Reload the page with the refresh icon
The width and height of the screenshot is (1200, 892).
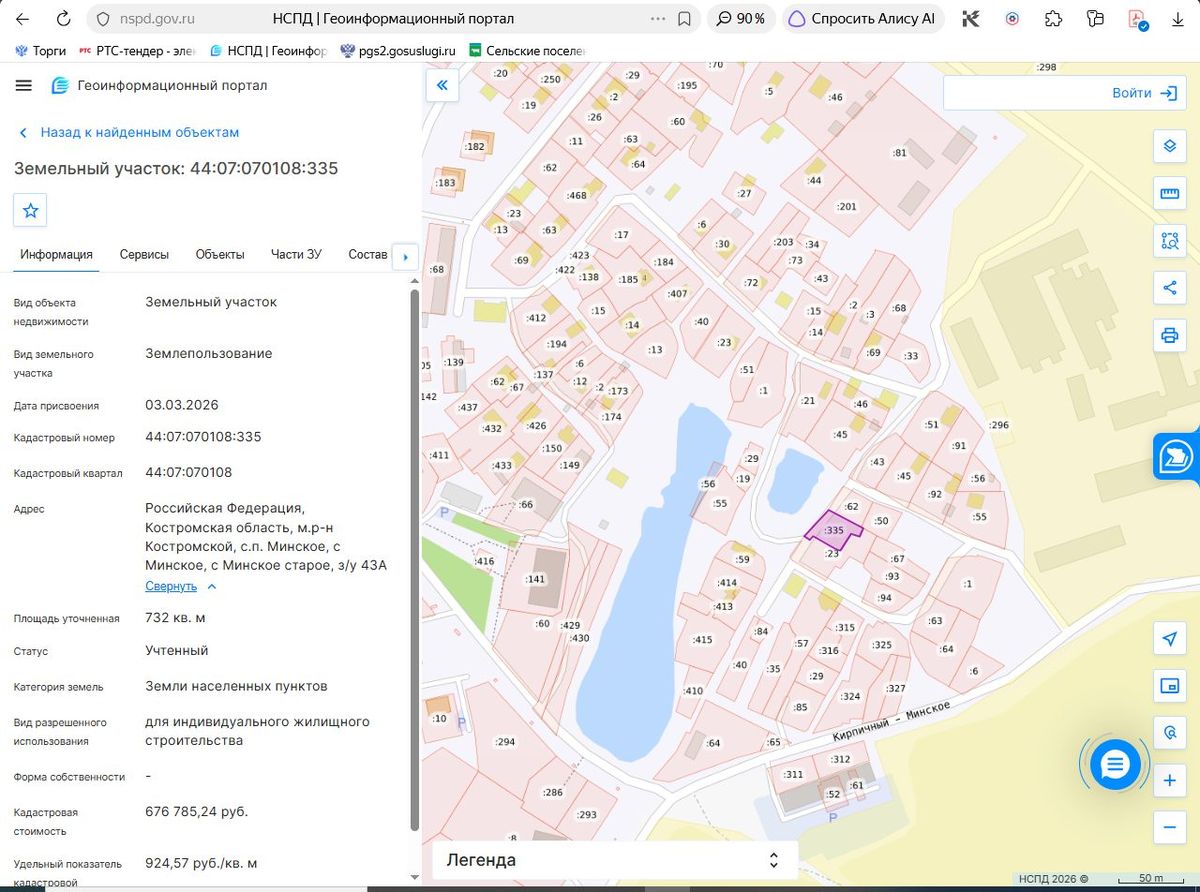click(63, 19)
